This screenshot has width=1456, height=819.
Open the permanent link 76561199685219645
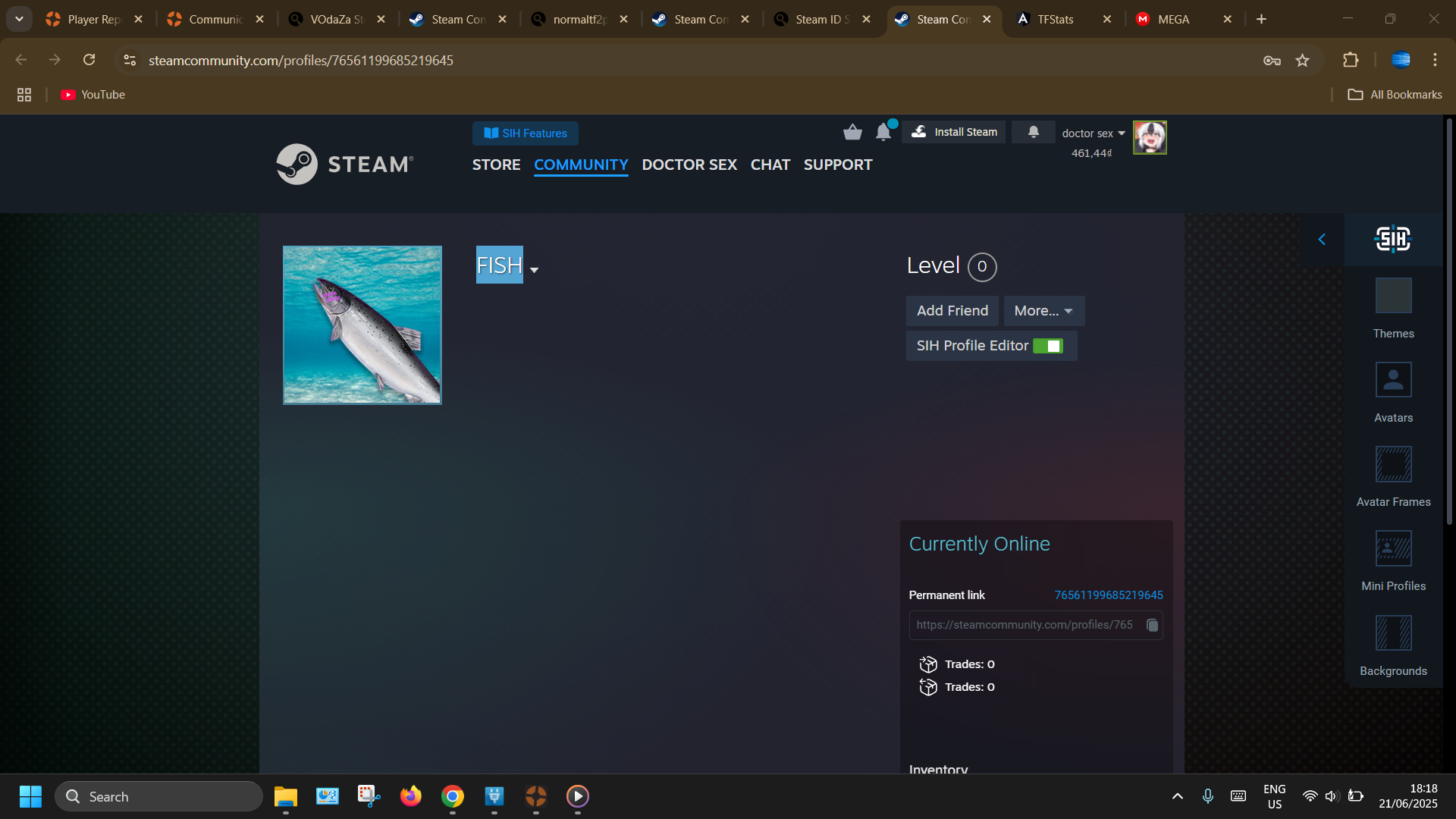[x=1108, y=595]
